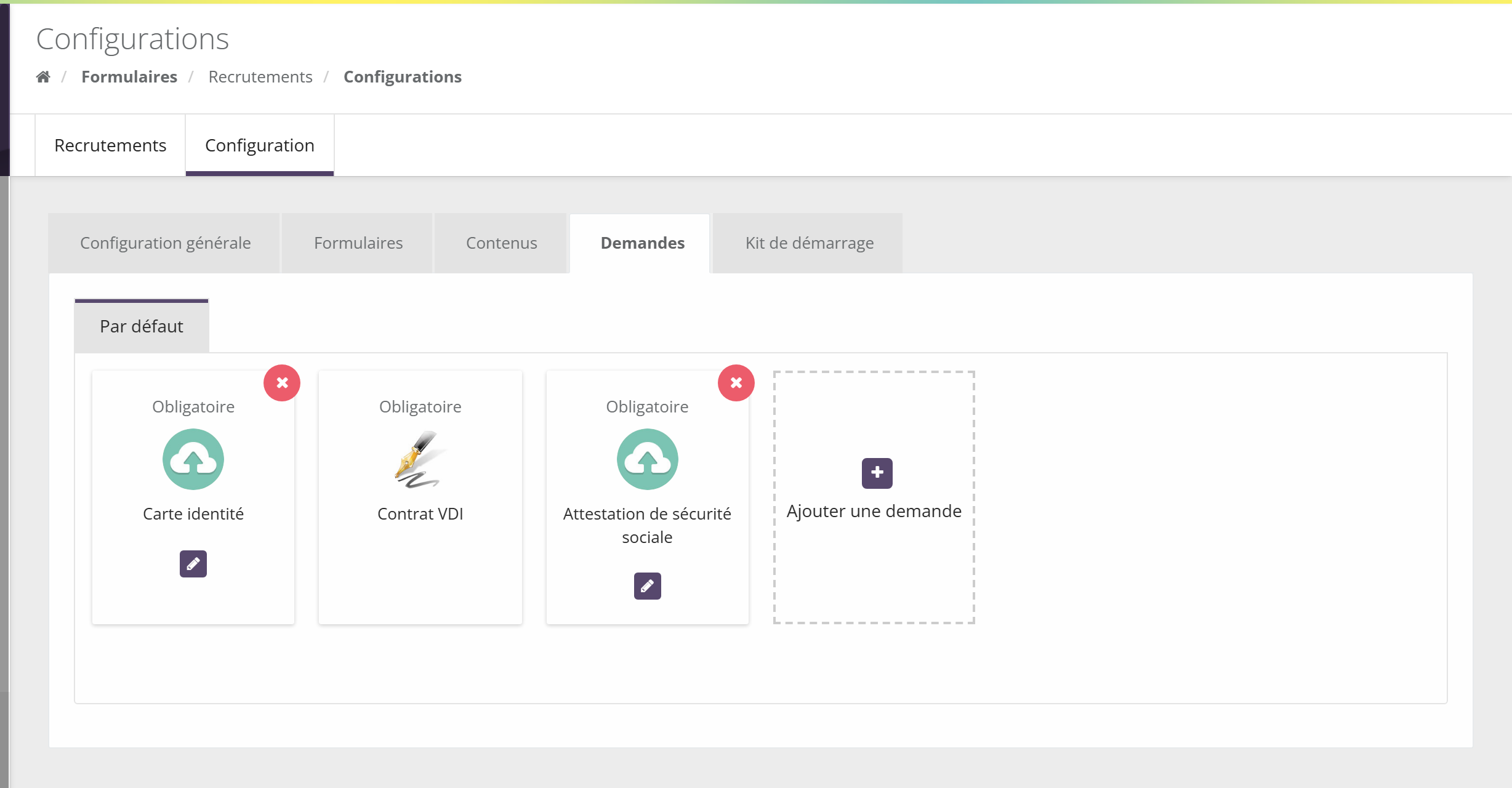Go to Recrutements breadcrumb link
The width and height of the screenshot is (1512, 788).
click(x=260, y=77)
